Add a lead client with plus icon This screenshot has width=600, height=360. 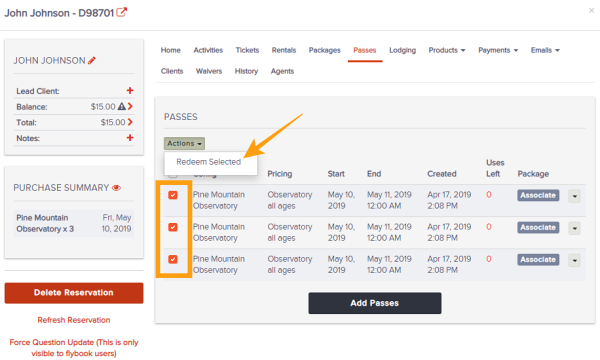pos(130,91)
